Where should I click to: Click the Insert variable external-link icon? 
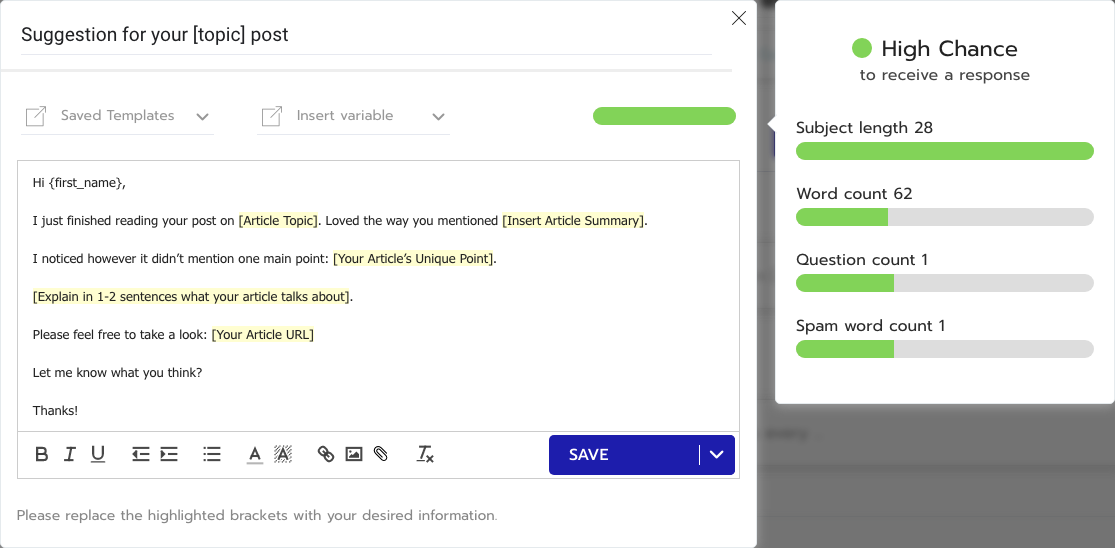(x=272, y=116)
